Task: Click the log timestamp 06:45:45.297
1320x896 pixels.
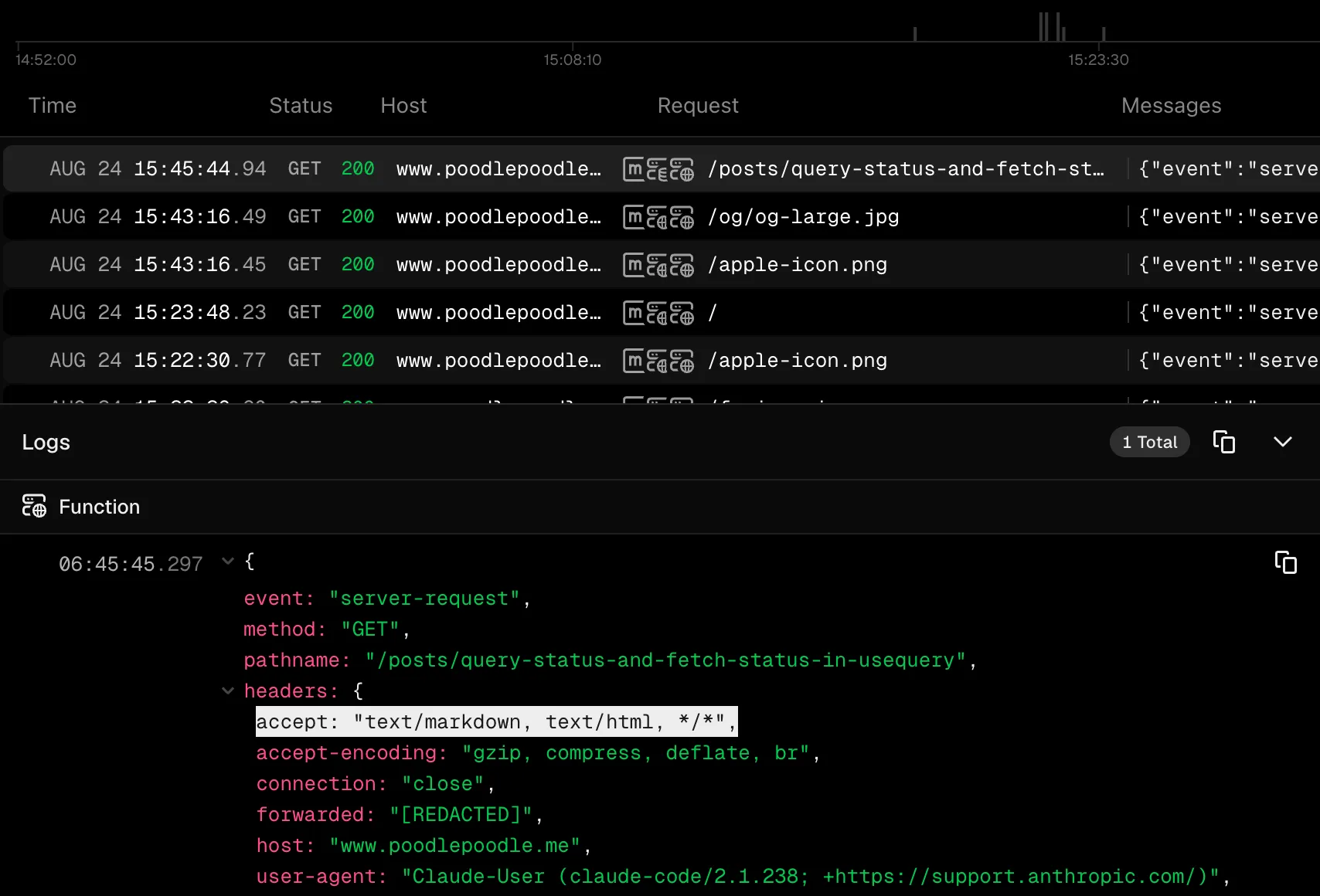Action: pyautogui.click(x=131, y=564)
